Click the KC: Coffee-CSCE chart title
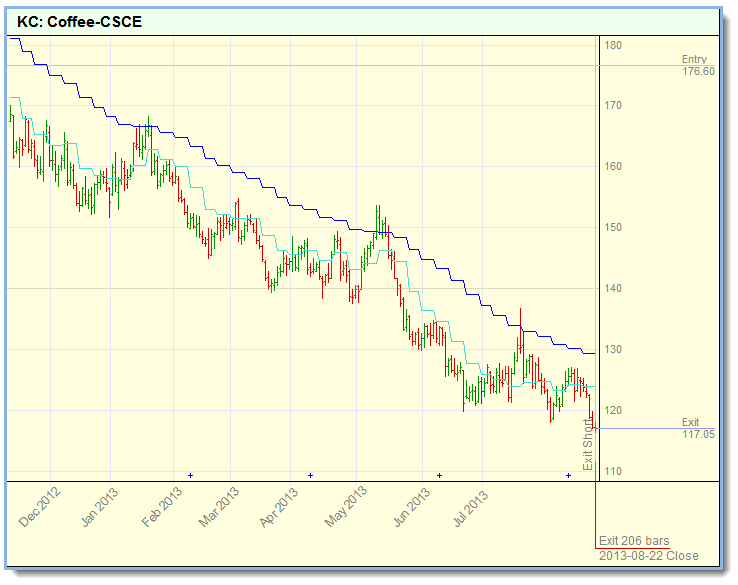 pos(79,21)
